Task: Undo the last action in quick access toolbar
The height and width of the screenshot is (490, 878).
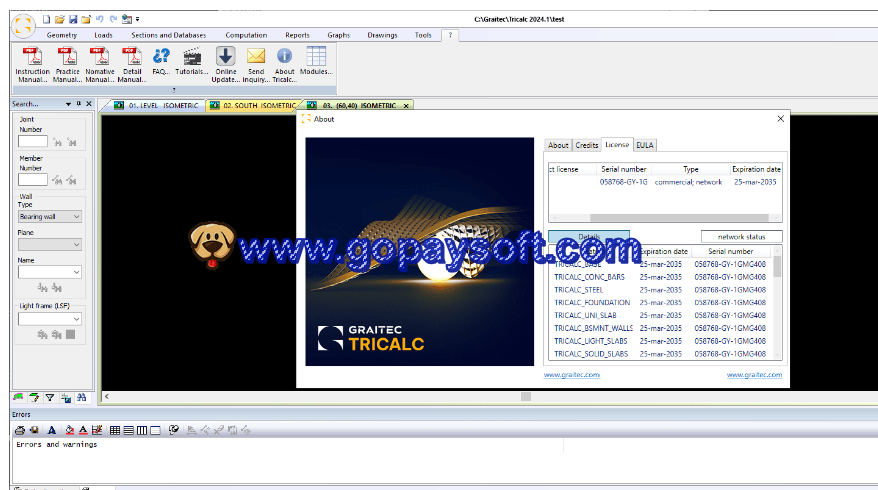Action: 100,19
